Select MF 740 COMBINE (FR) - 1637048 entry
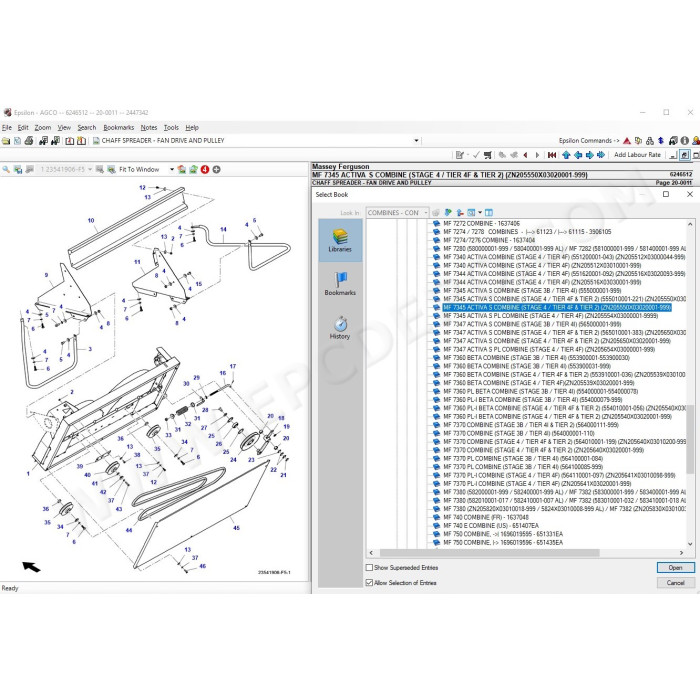This screenshot has height=700, width=700. point(486,517)
